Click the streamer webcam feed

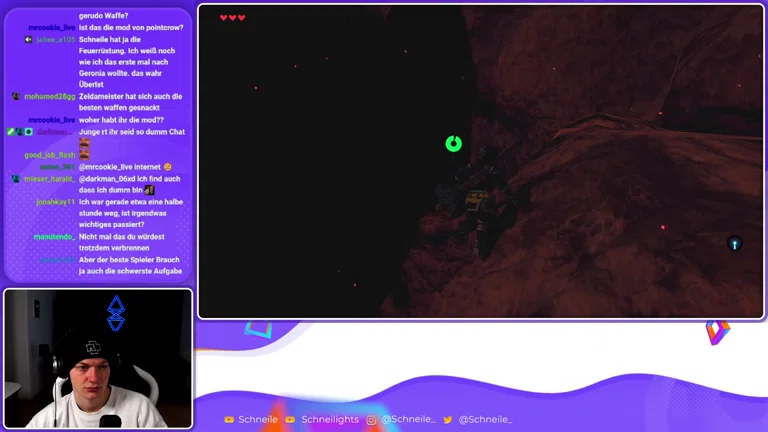point(98,359)
